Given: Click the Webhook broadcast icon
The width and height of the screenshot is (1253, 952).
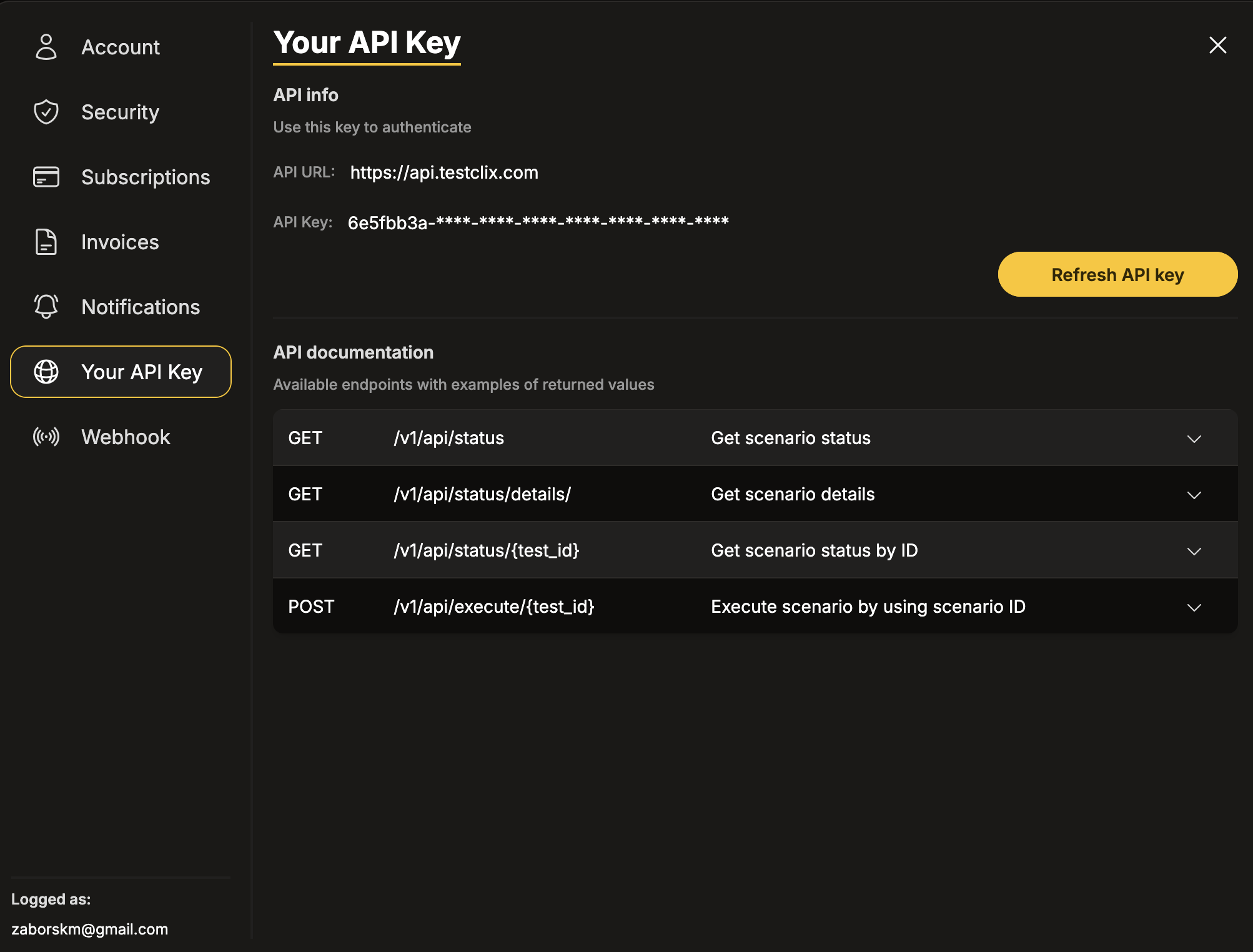Looking at the screenshot, I should tap(46, 437).
